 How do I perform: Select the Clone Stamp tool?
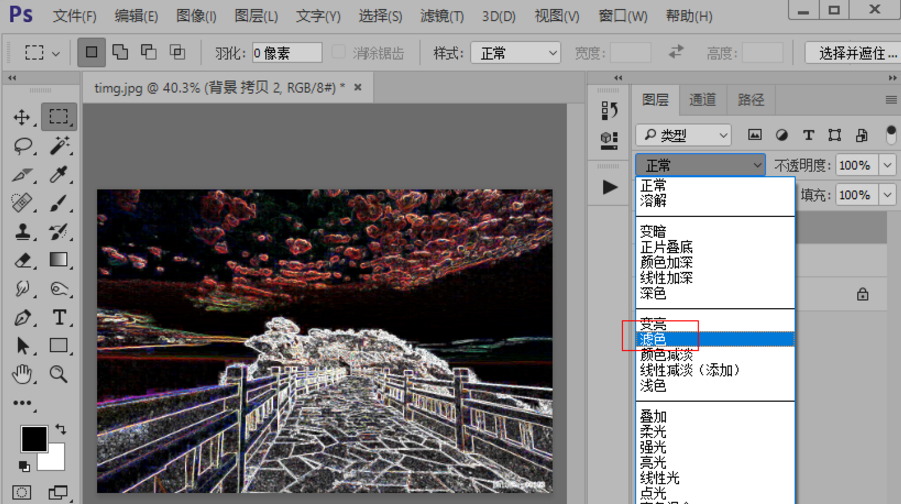coord(22,232)
